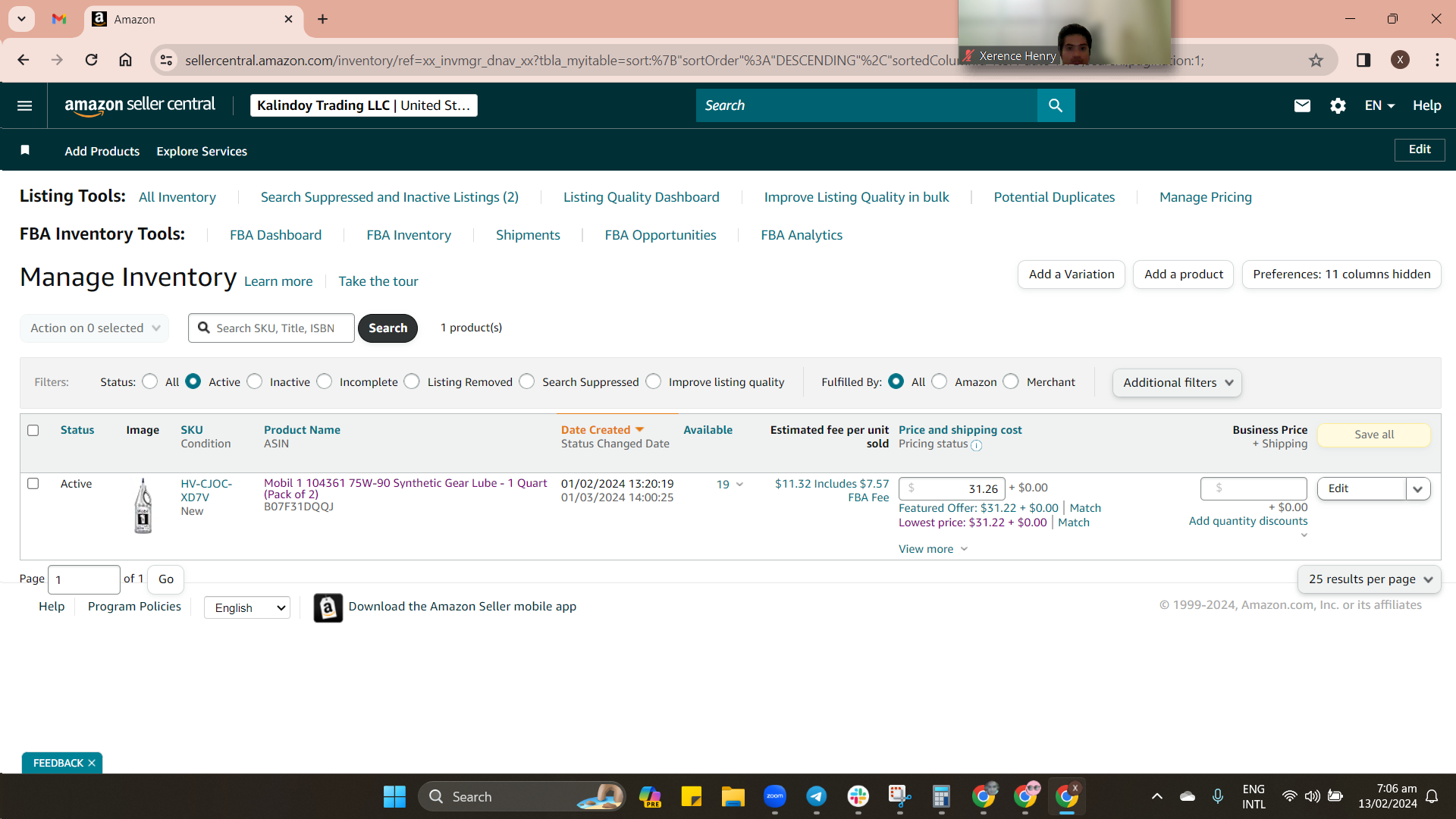
Task: Open a new browser tab
Action: tap(323, 19)
